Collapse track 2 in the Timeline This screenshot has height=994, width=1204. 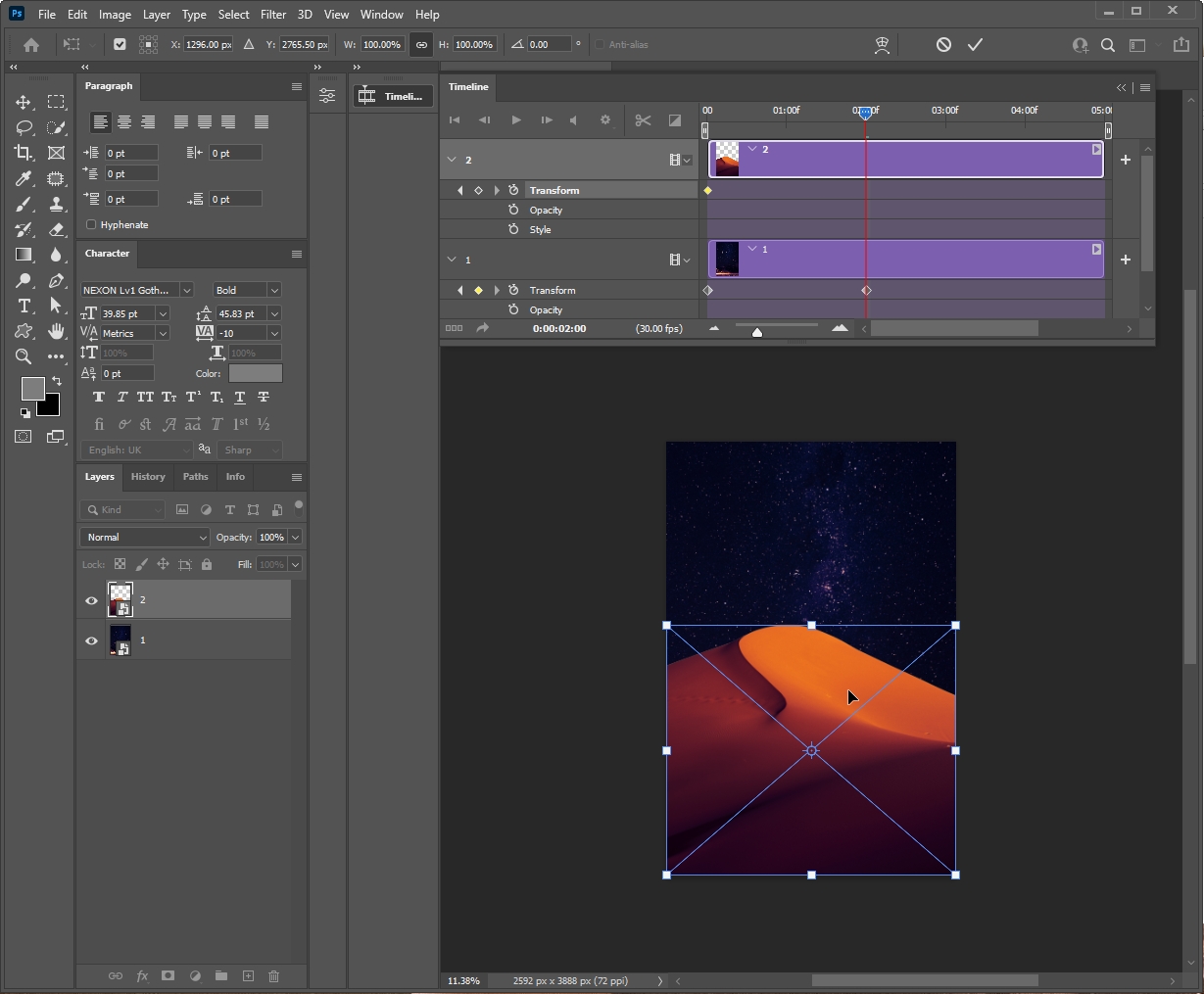452,160
